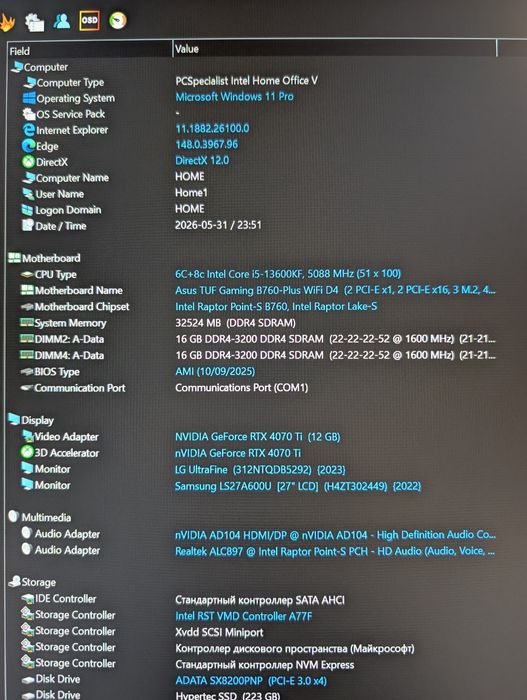
Task: Select the PCSpecialist Intel Home Office V value
Action: [247, 80]
